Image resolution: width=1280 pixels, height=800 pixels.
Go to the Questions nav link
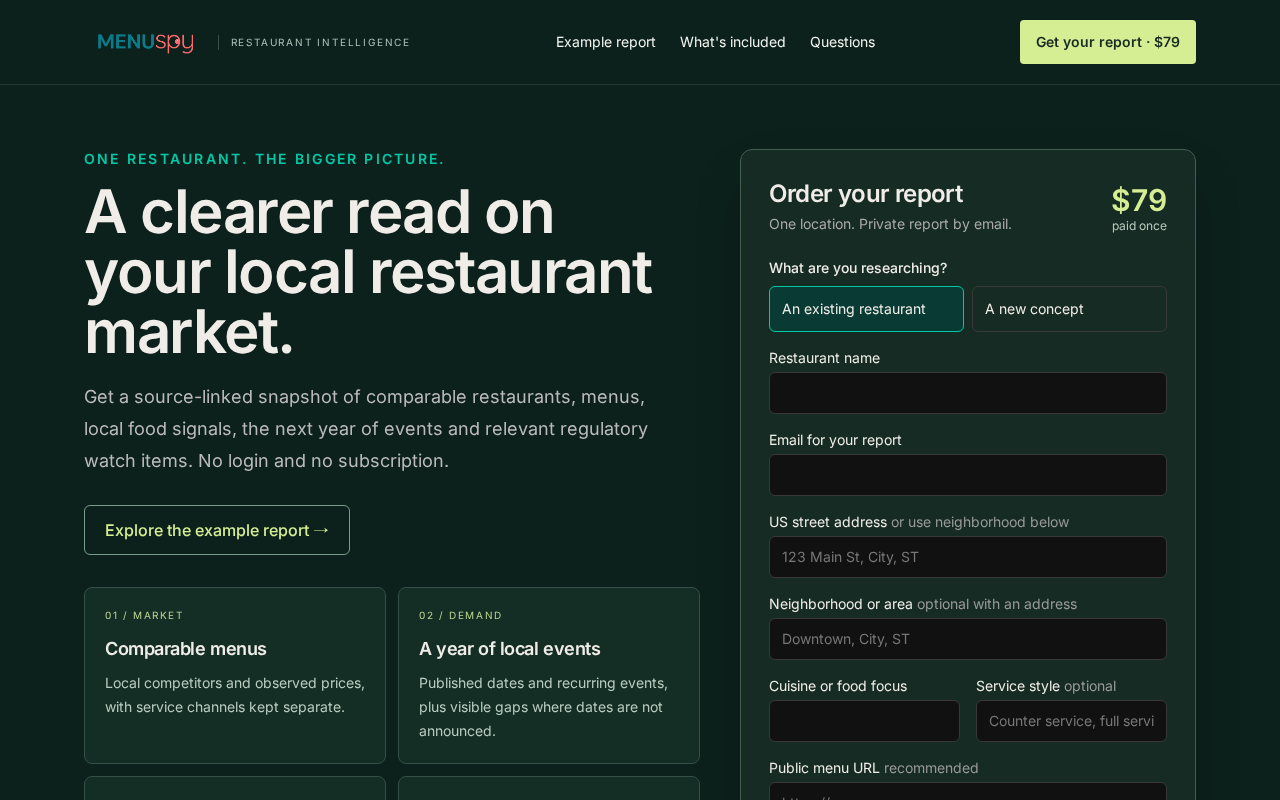click(x=842, y=42)
